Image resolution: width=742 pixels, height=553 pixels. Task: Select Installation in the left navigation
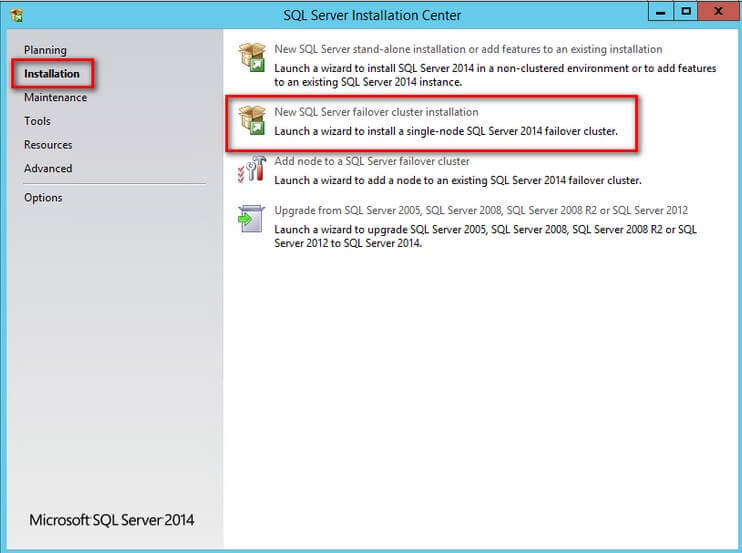pyautogui.click(x=52, y=74)
